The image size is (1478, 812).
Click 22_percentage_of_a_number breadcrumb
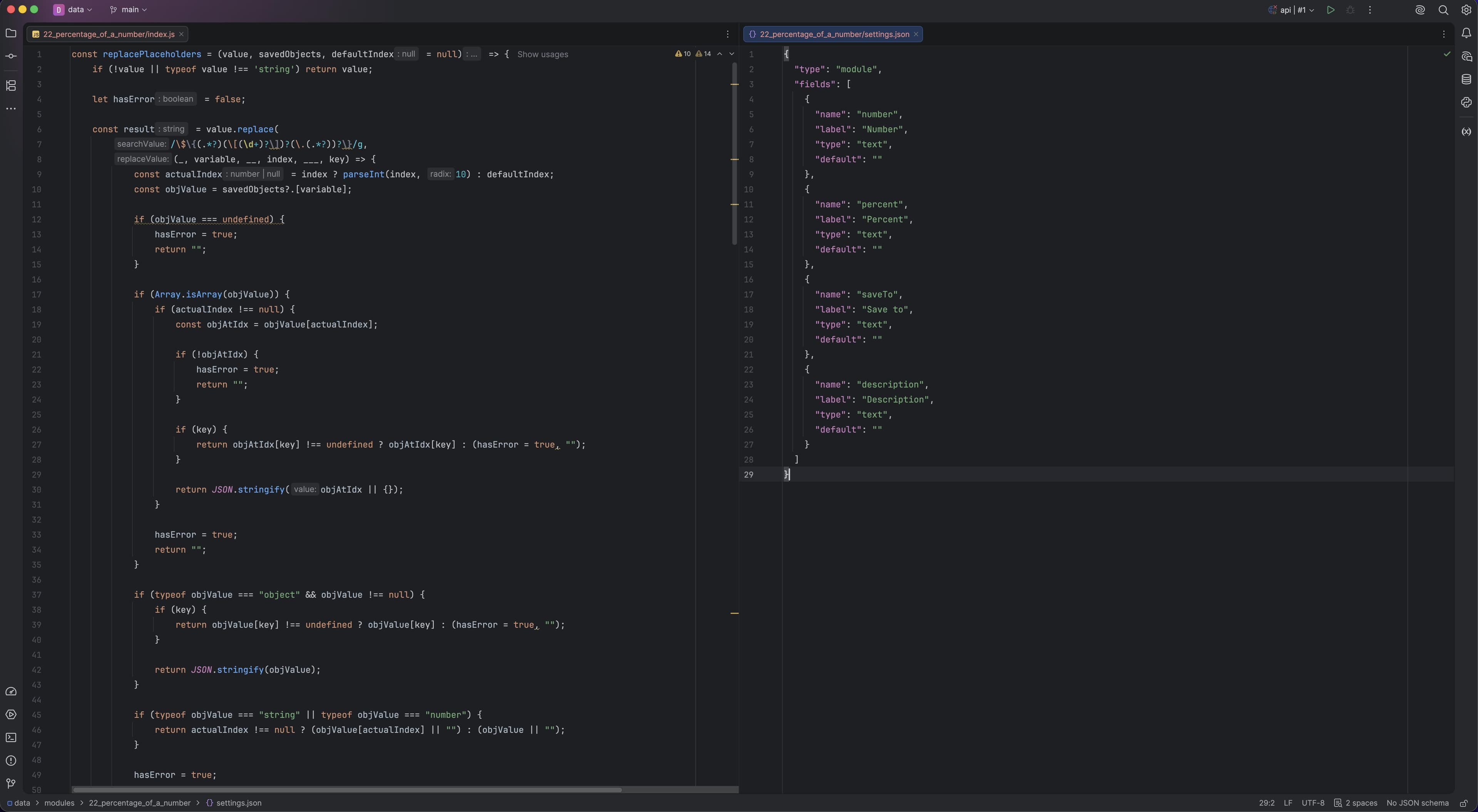(139, 803)
